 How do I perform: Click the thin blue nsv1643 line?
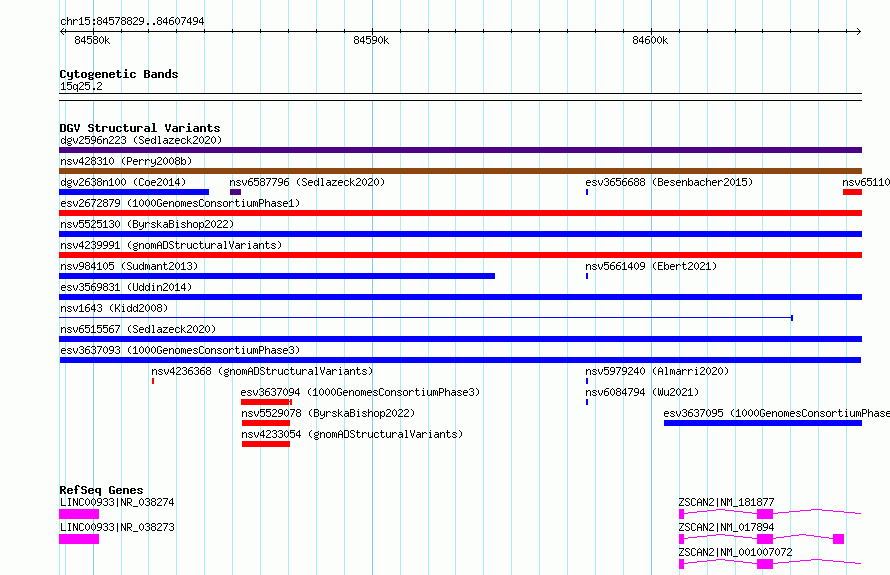click(x=426, y=318)
